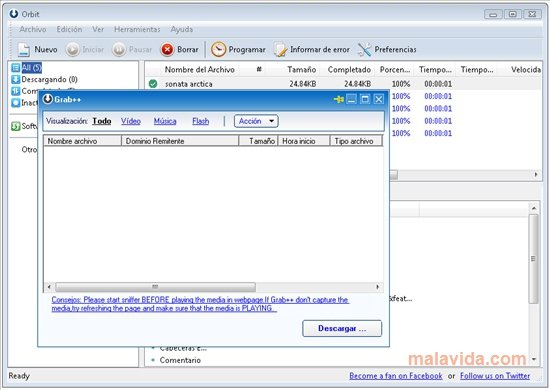Switch Grab++ view to Vídeo

coord(131,121)
